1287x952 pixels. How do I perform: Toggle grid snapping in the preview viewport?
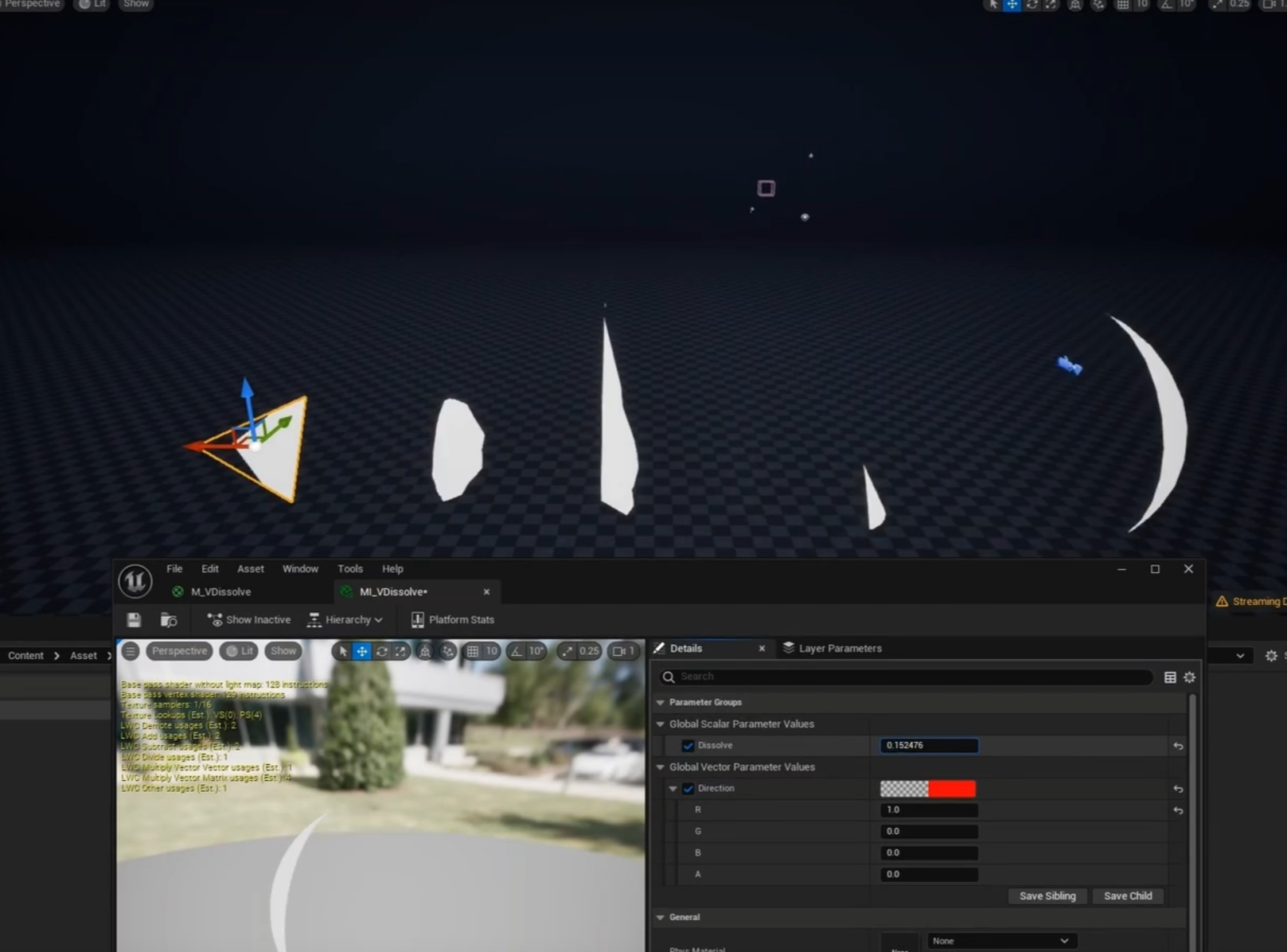(x=473, y=651)
